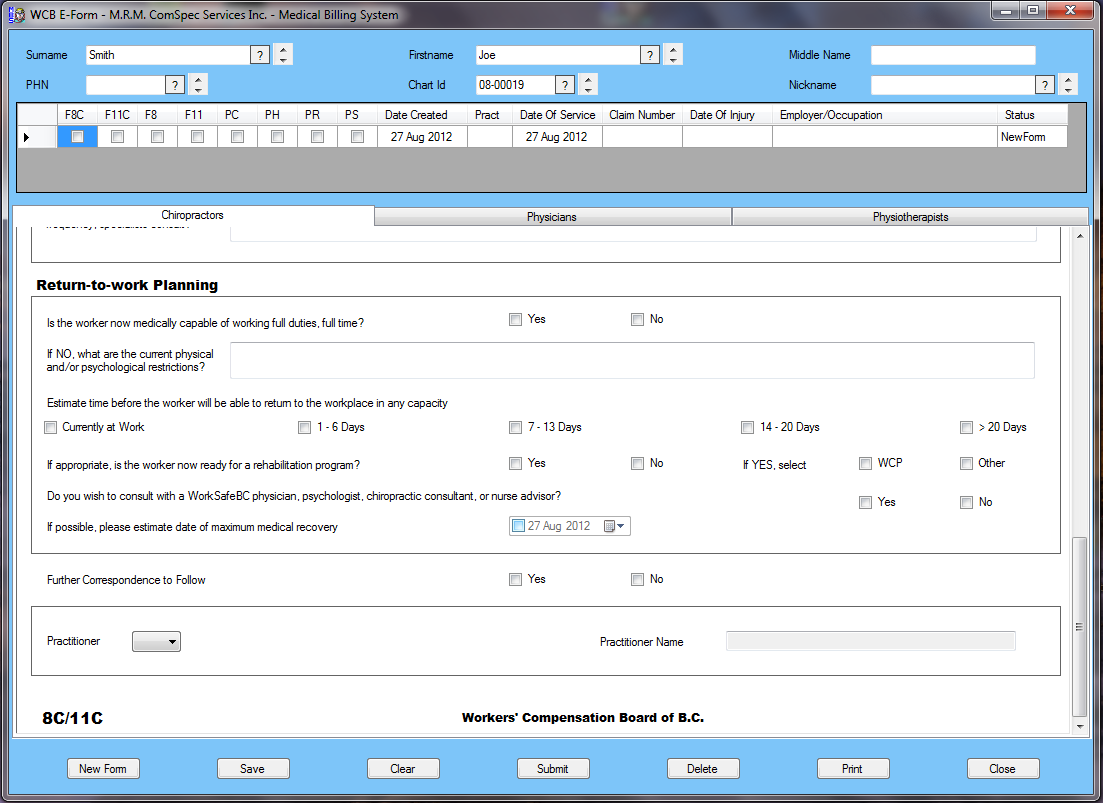Click the Surname lookup question mark button

tap(260, 55)
